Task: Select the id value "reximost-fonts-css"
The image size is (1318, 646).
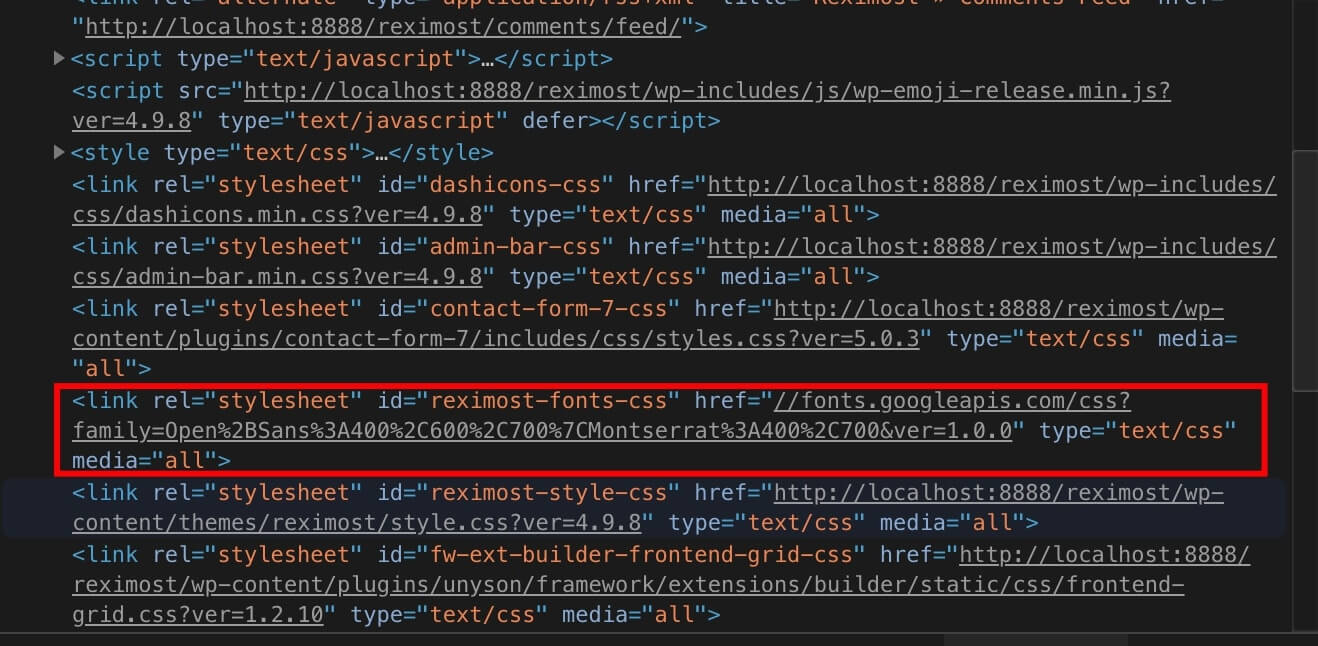Action: pos(547,401)
